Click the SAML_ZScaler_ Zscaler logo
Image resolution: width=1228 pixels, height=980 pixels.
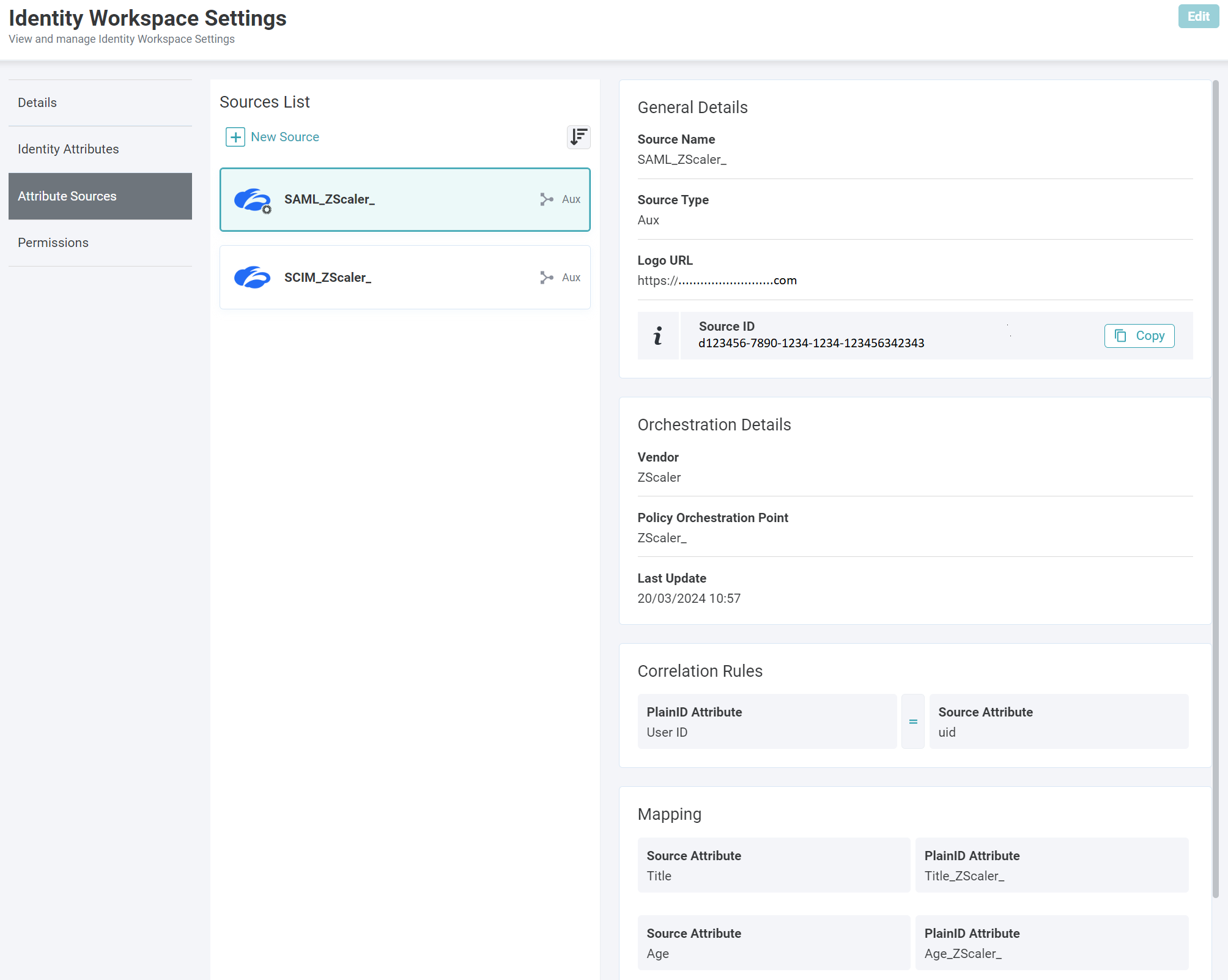[253, 200]
